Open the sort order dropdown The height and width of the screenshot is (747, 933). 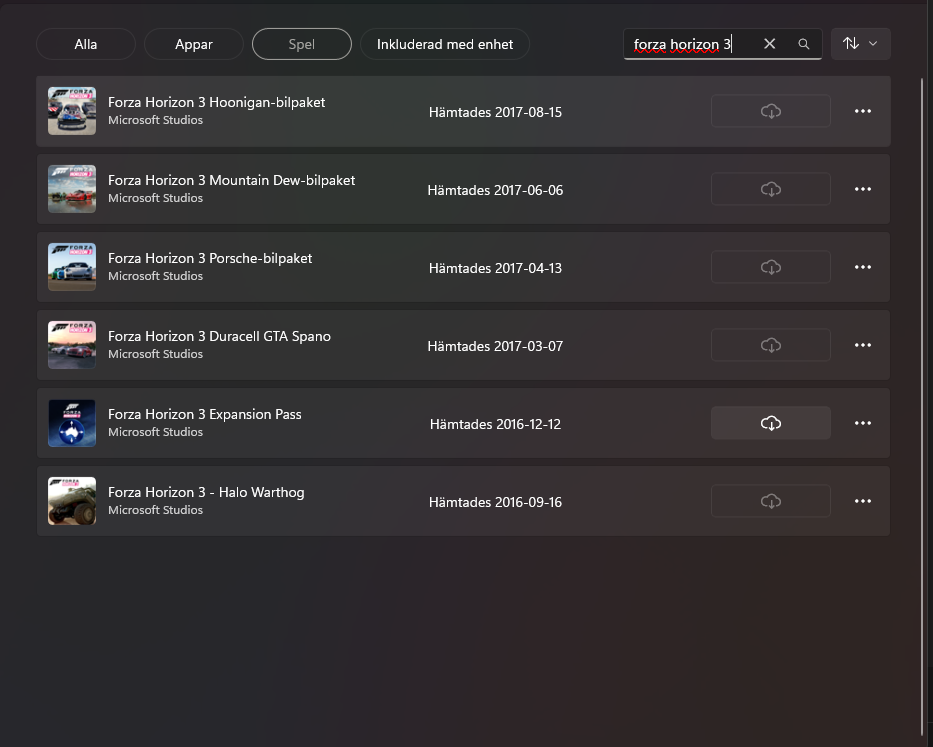860,43
